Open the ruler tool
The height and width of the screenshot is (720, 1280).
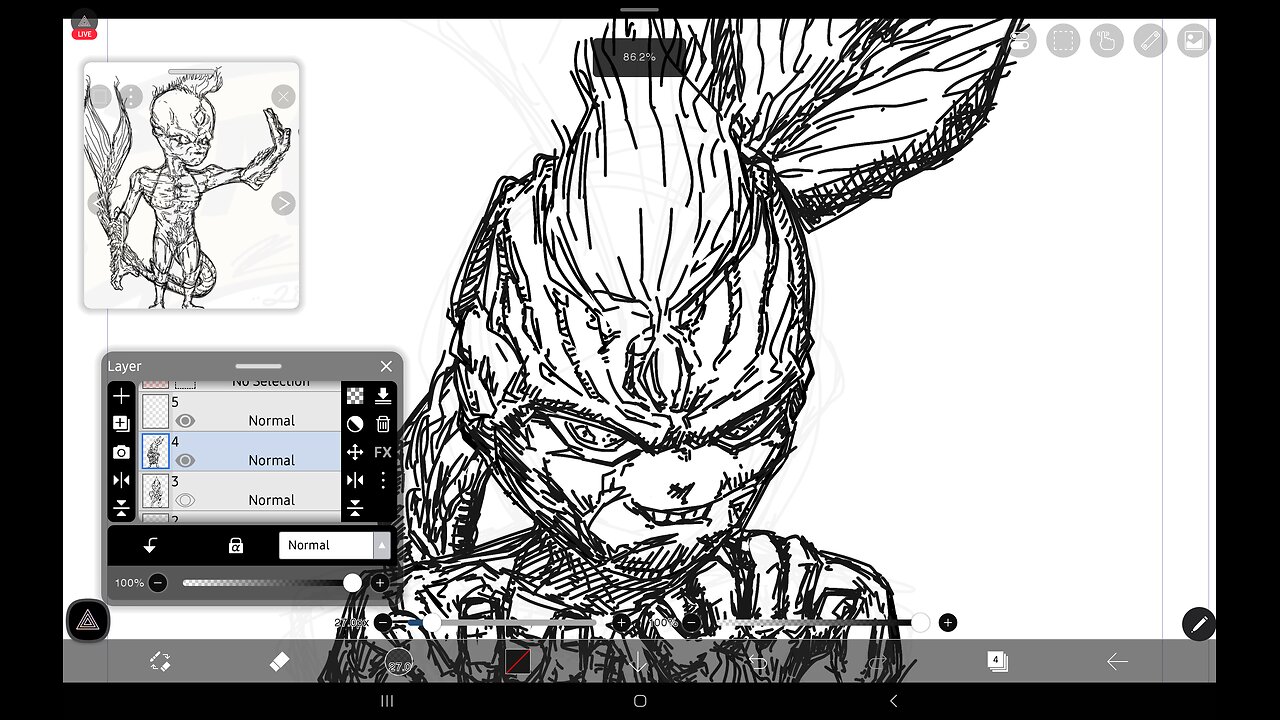click(x=1150, y=40)
